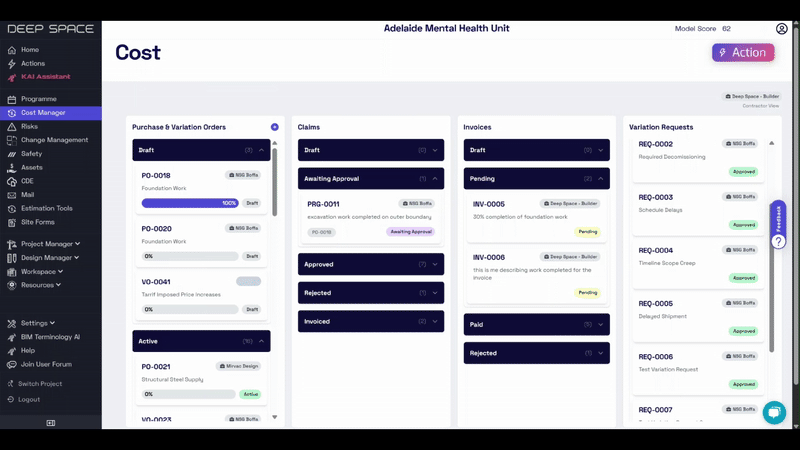Open the user profile icon
Screen dimensions: 800x450
(781, 29)
